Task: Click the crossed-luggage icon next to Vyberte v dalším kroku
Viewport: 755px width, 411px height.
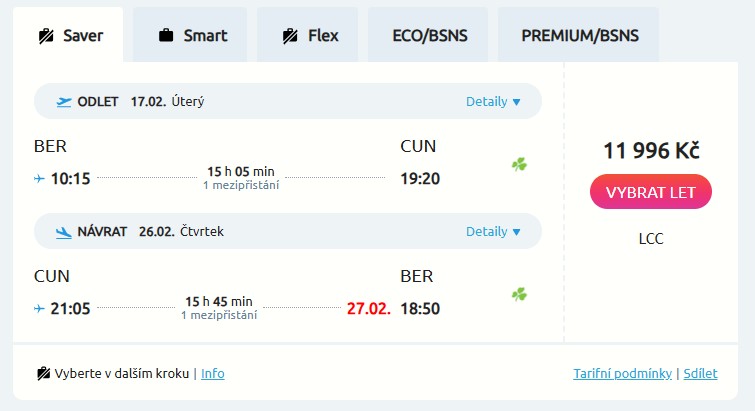Action: point(44,374)
